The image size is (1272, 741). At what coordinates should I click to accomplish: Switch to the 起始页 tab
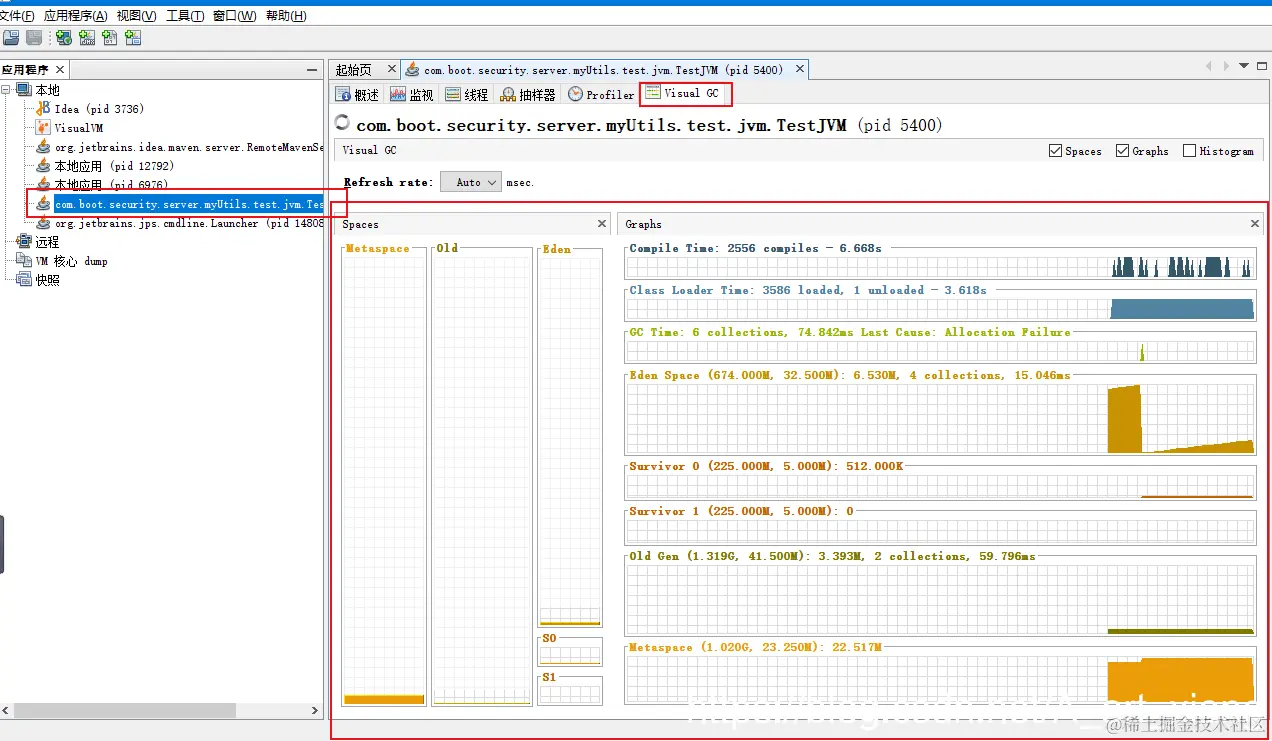pos(354,69)
